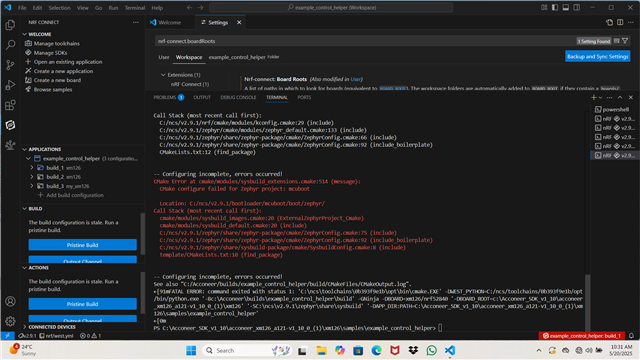Click Manage SDKs entry
Viewport: 640px width, 360px height.
tap(50, 53)
